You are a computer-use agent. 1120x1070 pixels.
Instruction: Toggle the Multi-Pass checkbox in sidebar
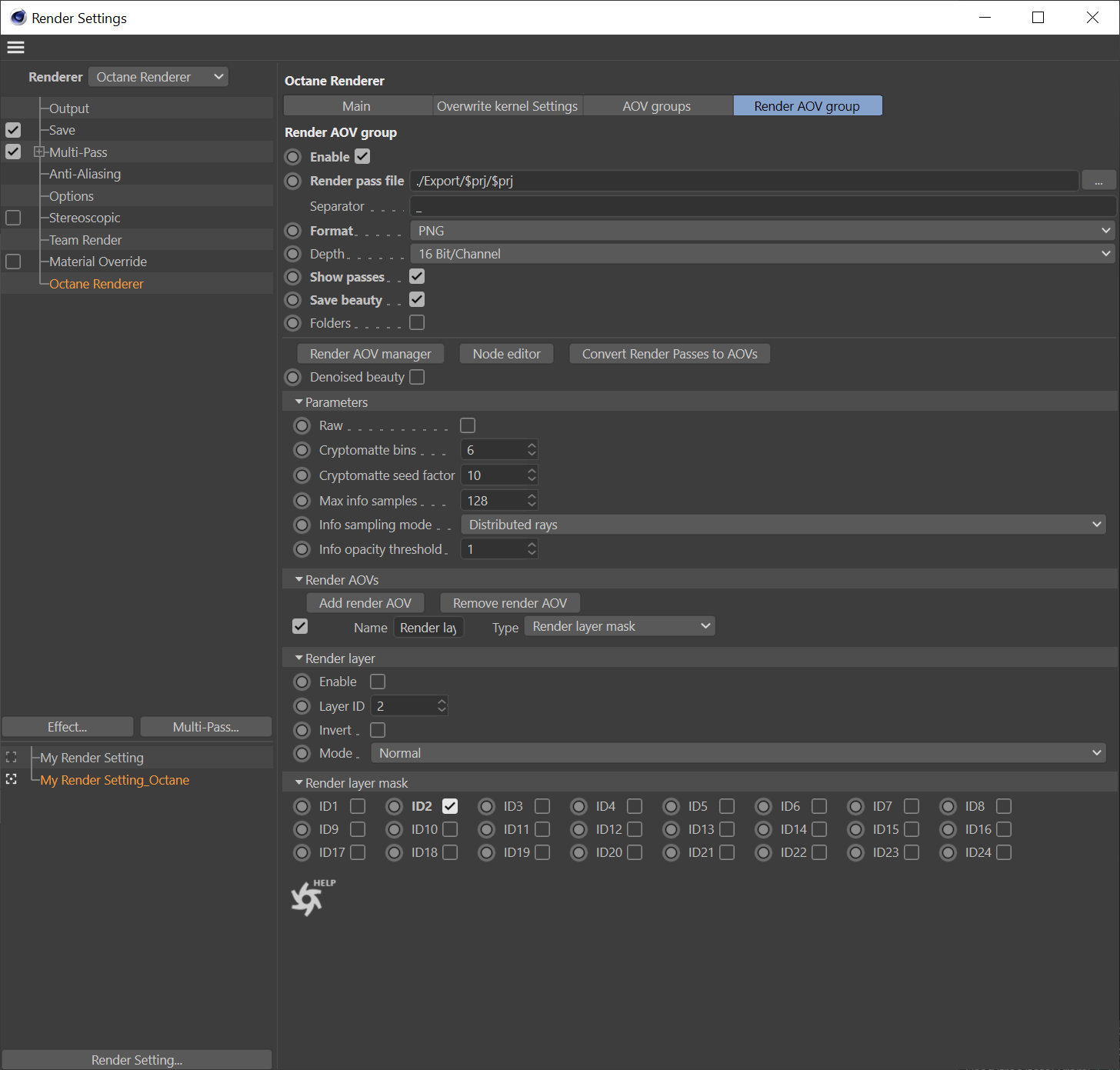[13, 152]
